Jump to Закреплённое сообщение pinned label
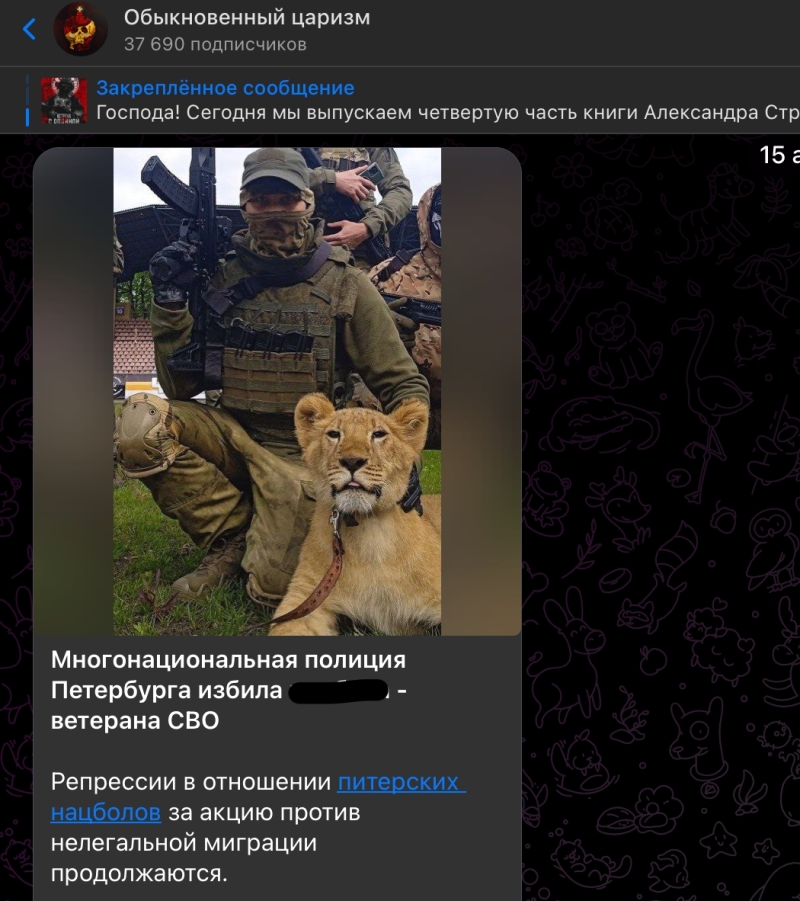 tap(225, 88)
